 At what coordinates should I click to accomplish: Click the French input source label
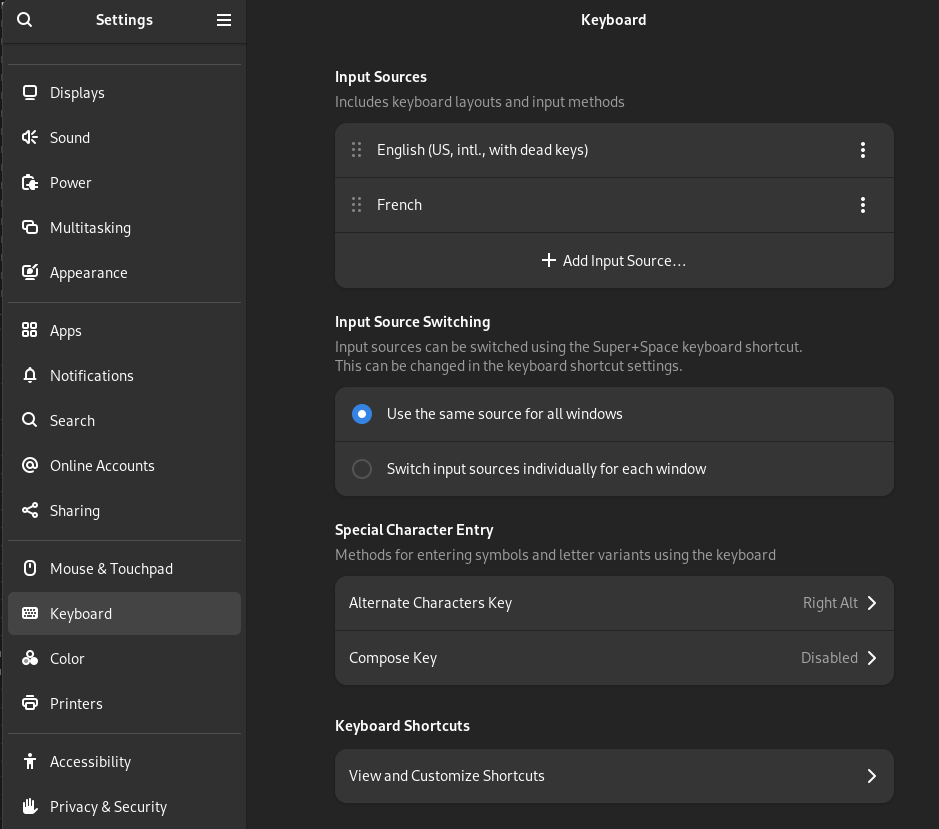(x=399, y=205)
